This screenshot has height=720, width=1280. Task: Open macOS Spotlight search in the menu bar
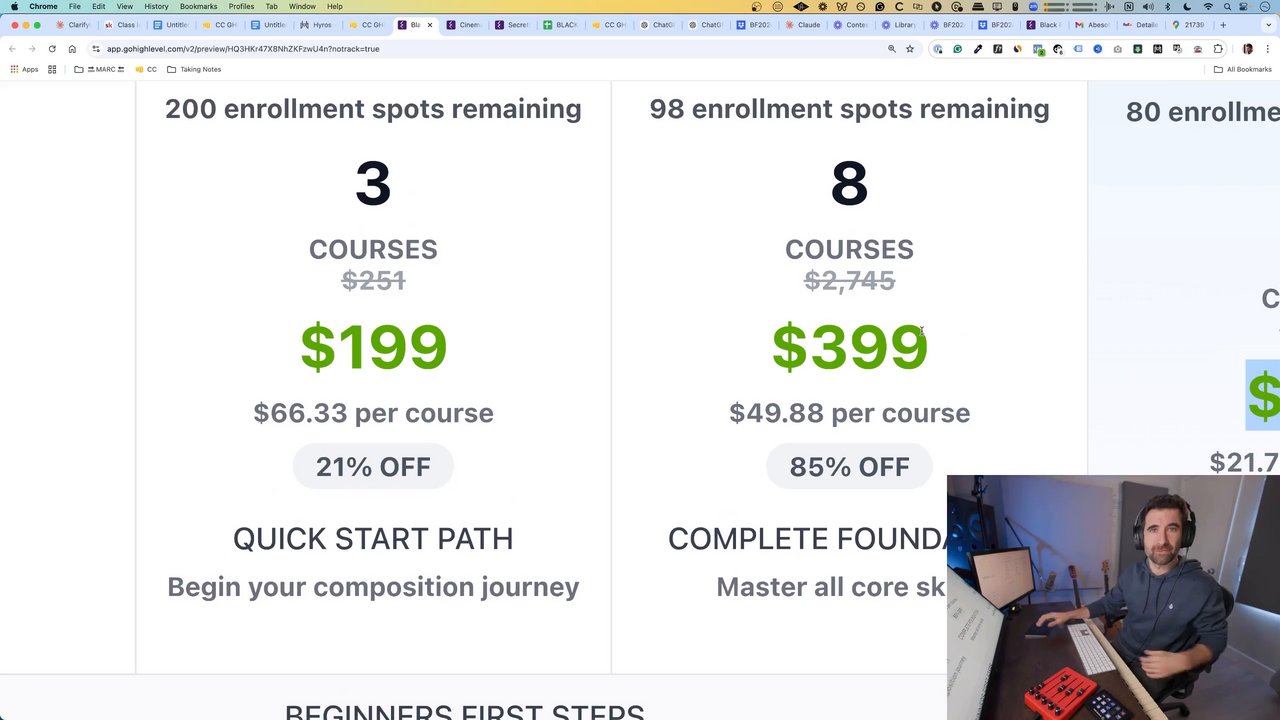pyautogui.click(x=1227, y=6)
